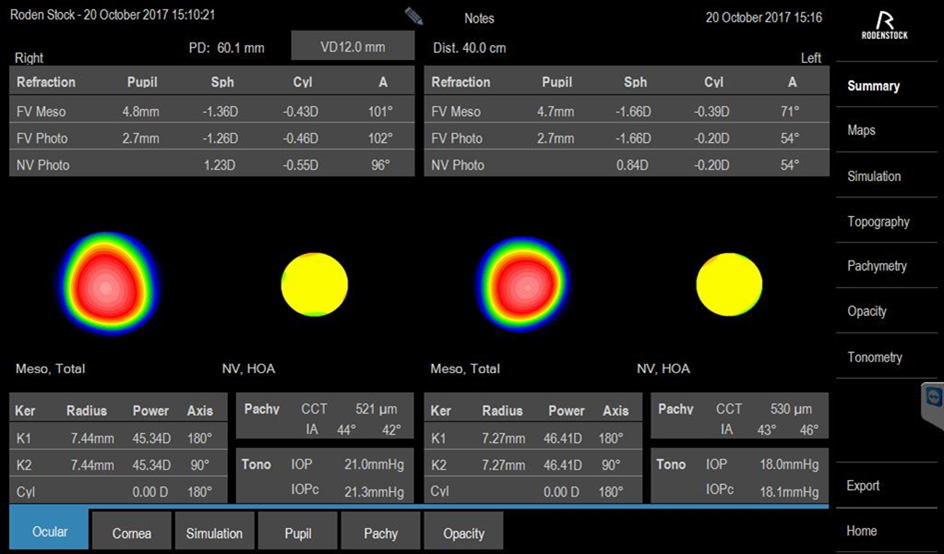Click left eye NV Photo sphere 0.84D

click(632, 165)
